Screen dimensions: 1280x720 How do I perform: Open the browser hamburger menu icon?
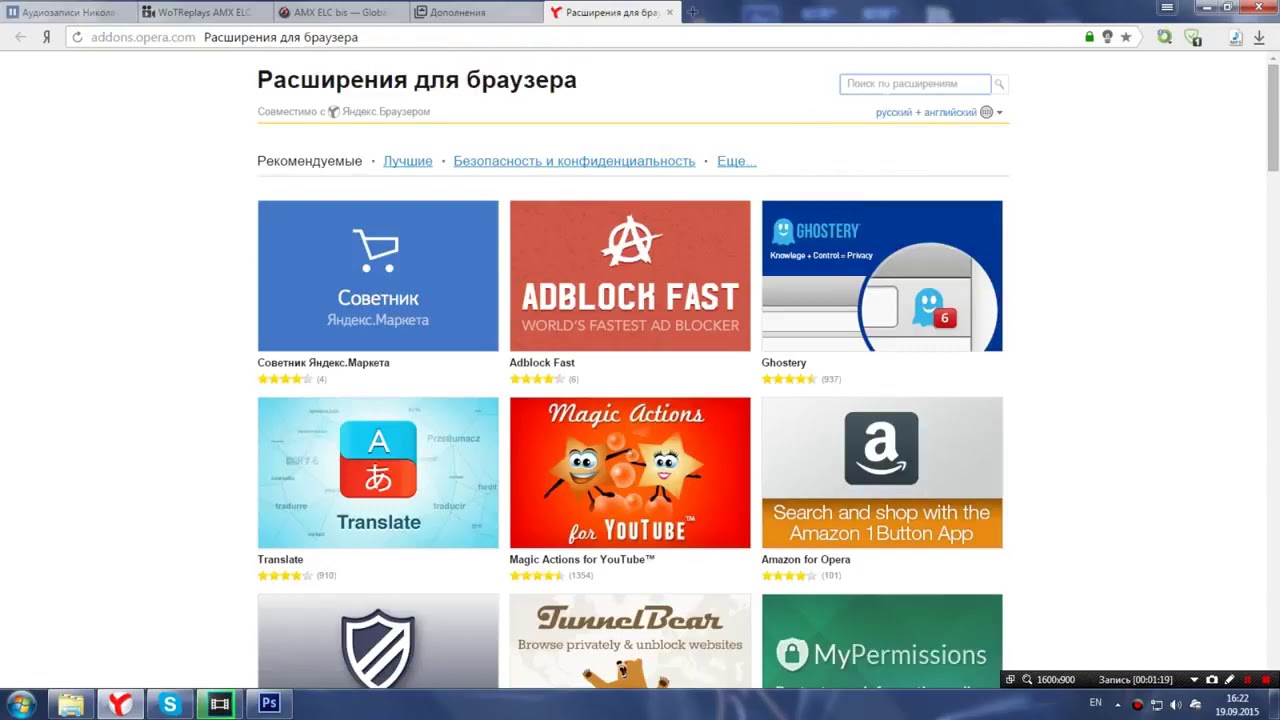click(1167, 7)
